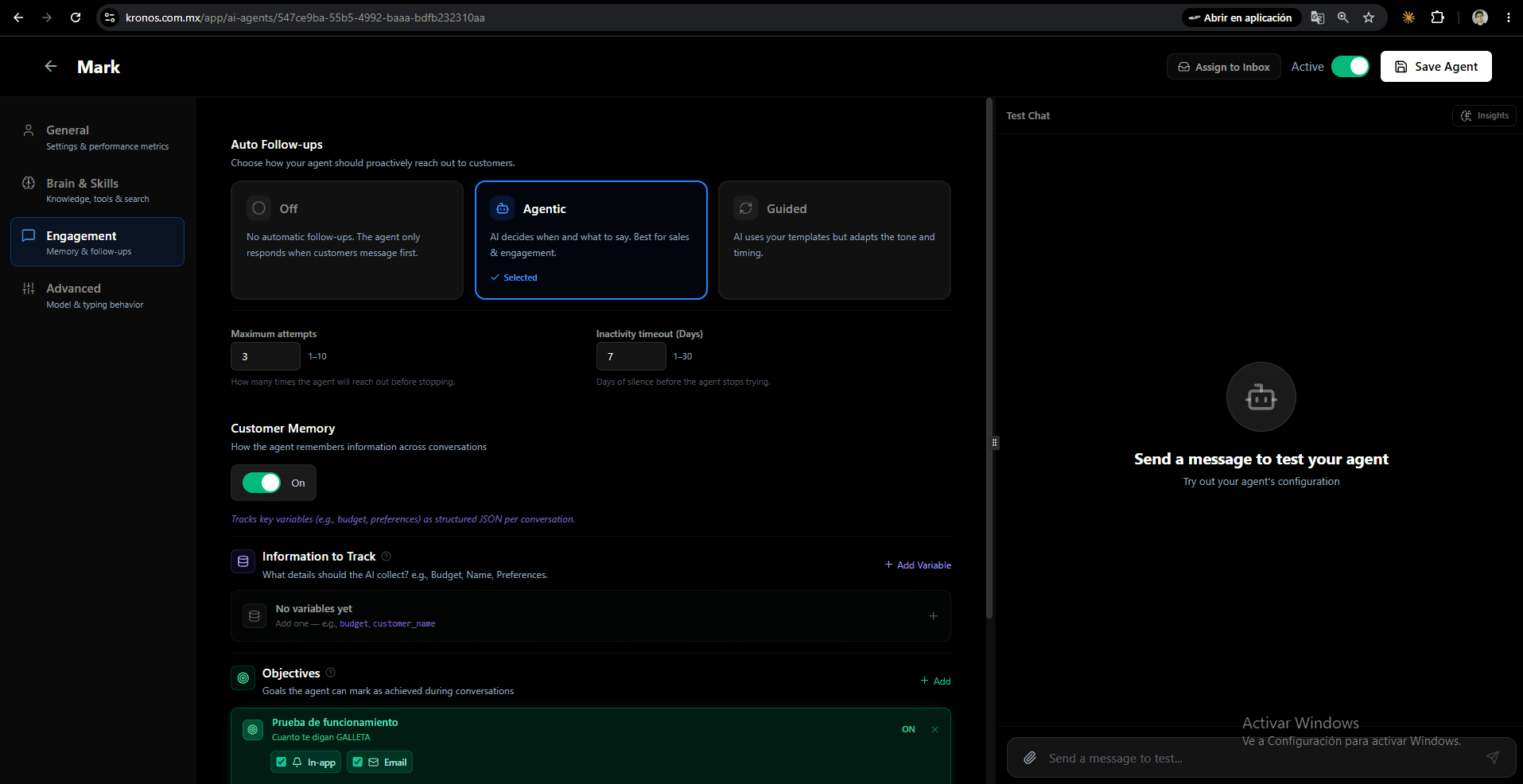This screenshot has width=1523, height=784.
Task: Click Add Variable link
Action: (x=918, y=565)
